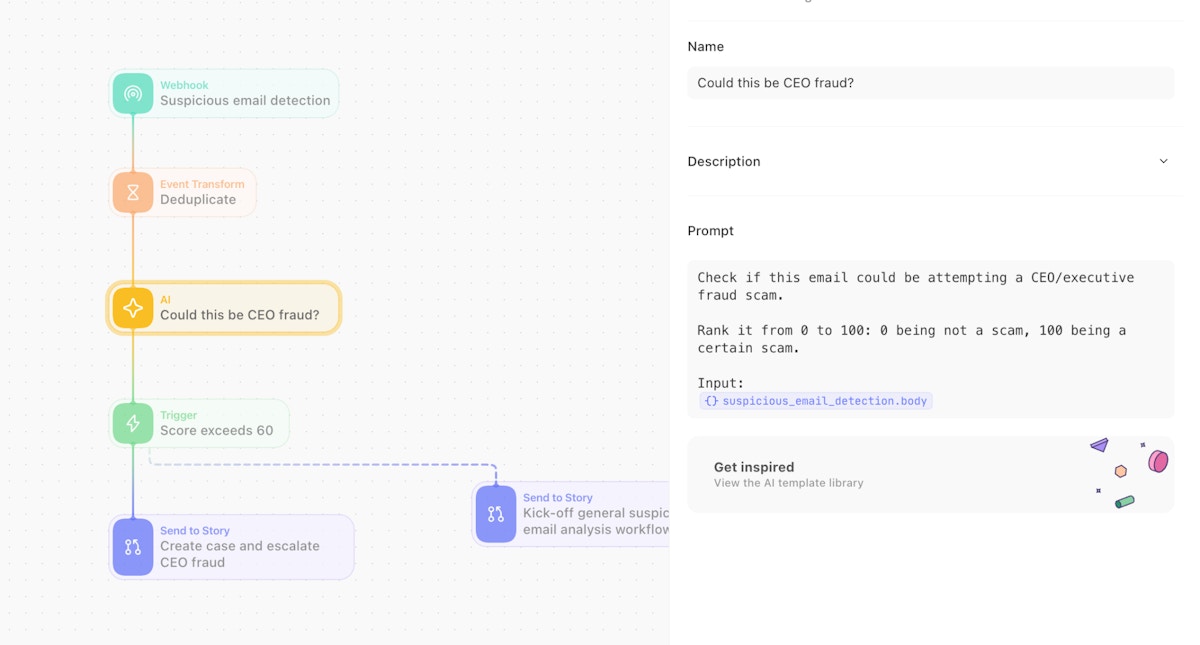Select "Create case and escalate CEO fraud" text
1200x645 pixels.
tap(240, 554)
